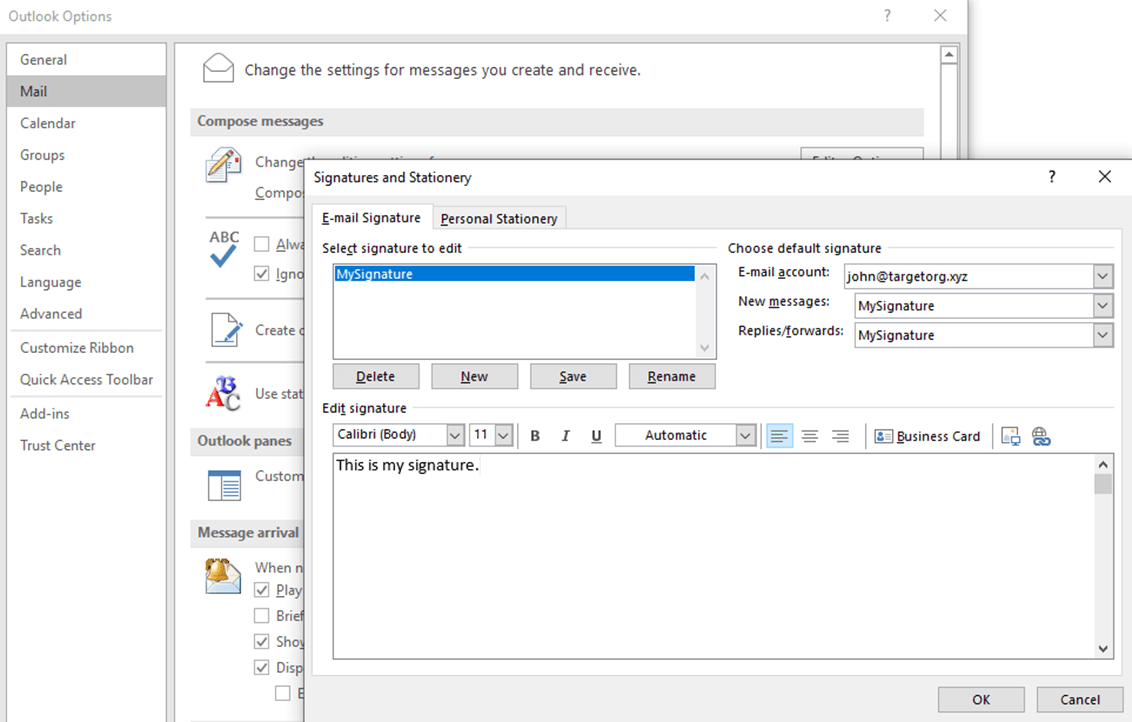Insert hyperlink into signature
The image size is (1132, 722).
[1041, 436]
